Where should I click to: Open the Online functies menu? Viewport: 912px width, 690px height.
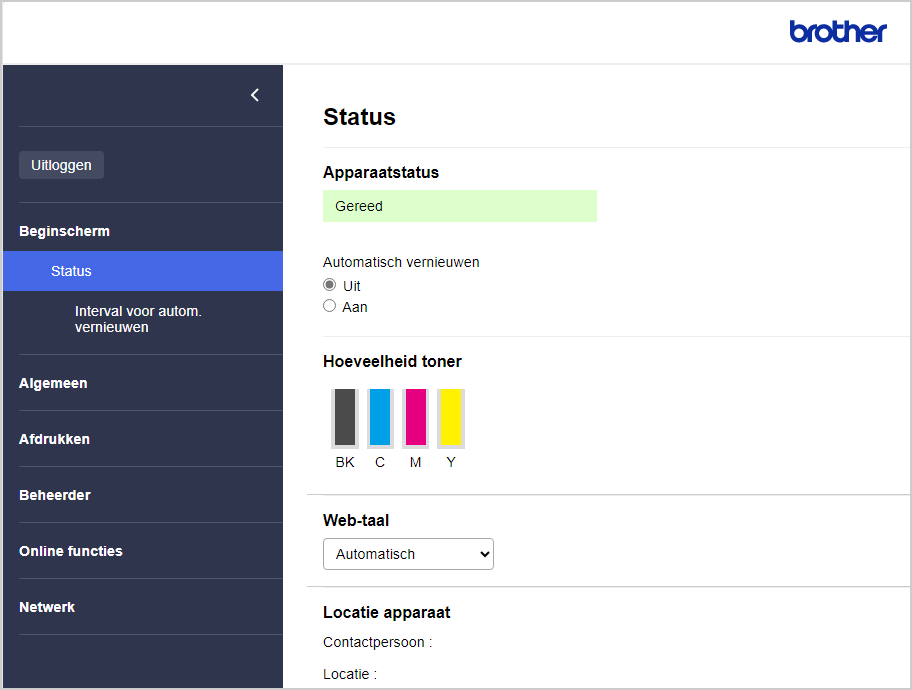[71, 551]
